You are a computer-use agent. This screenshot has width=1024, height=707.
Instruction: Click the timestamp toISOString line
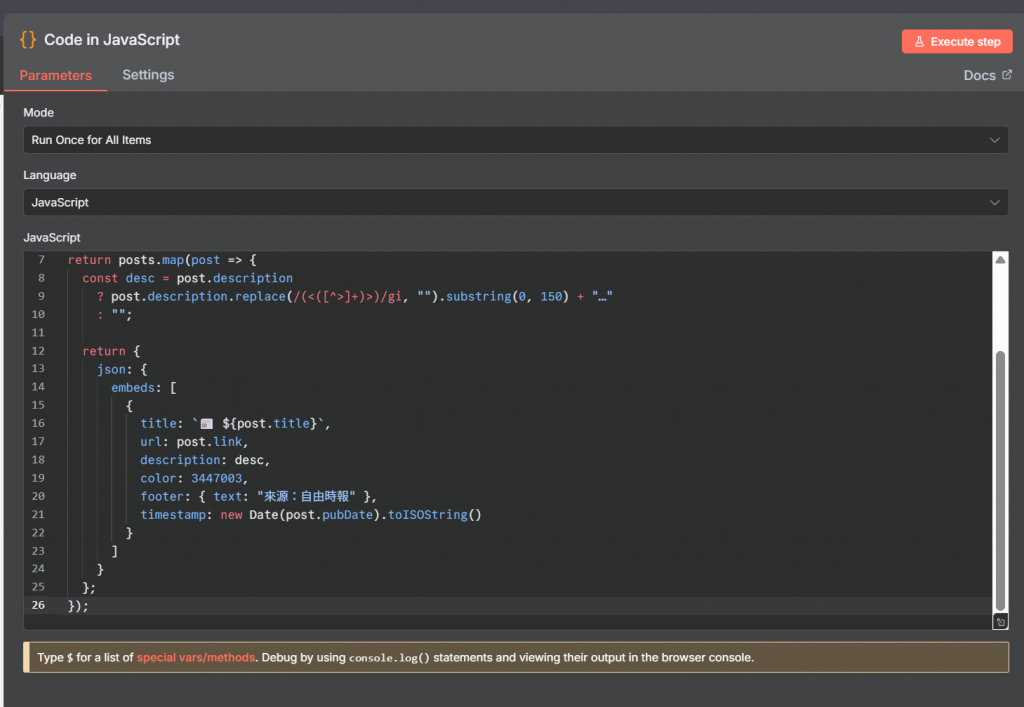tap(311, 515)
